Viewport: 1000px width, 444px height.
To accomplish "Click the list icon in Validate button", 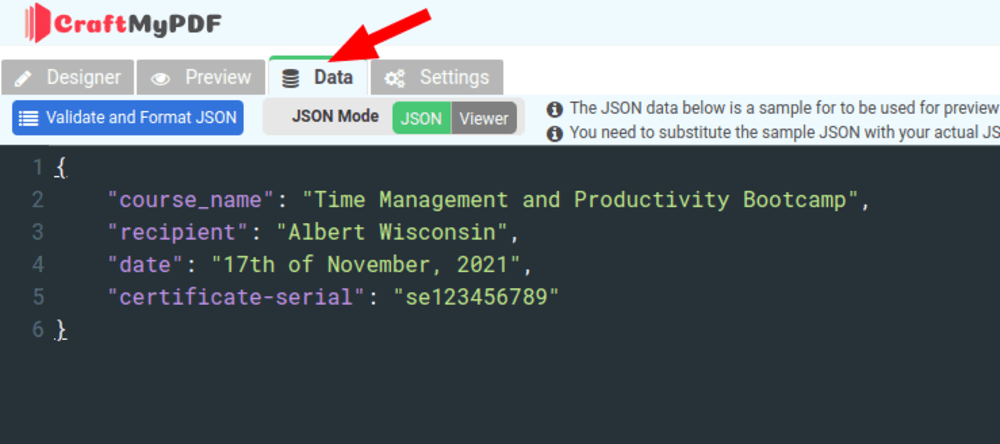I will 28,118.
